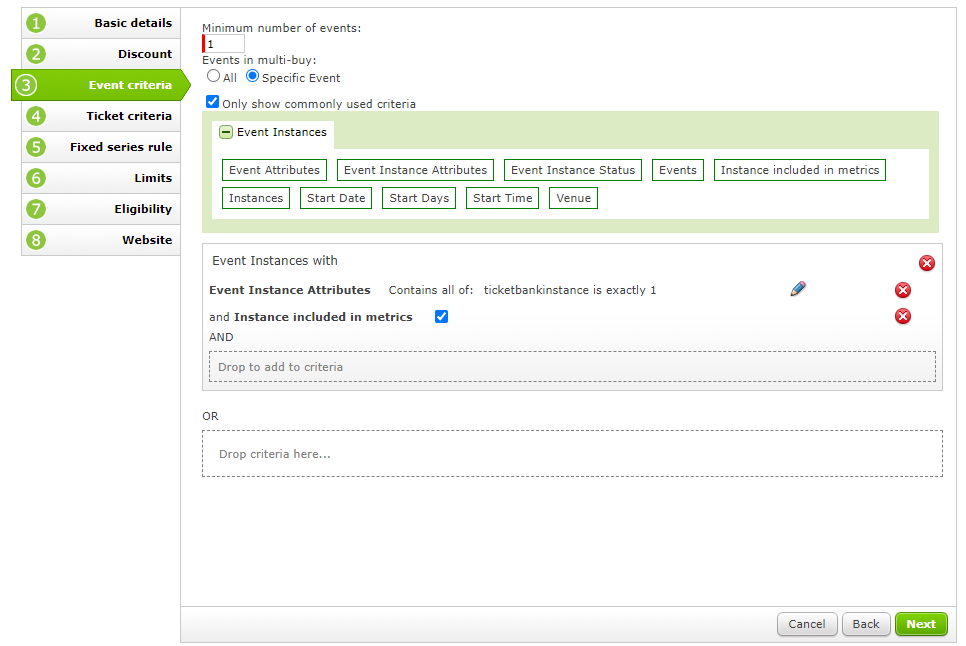Click the Start Date criteria tag
This screenshot has height=646, width=966.
[x=336, y=198]
